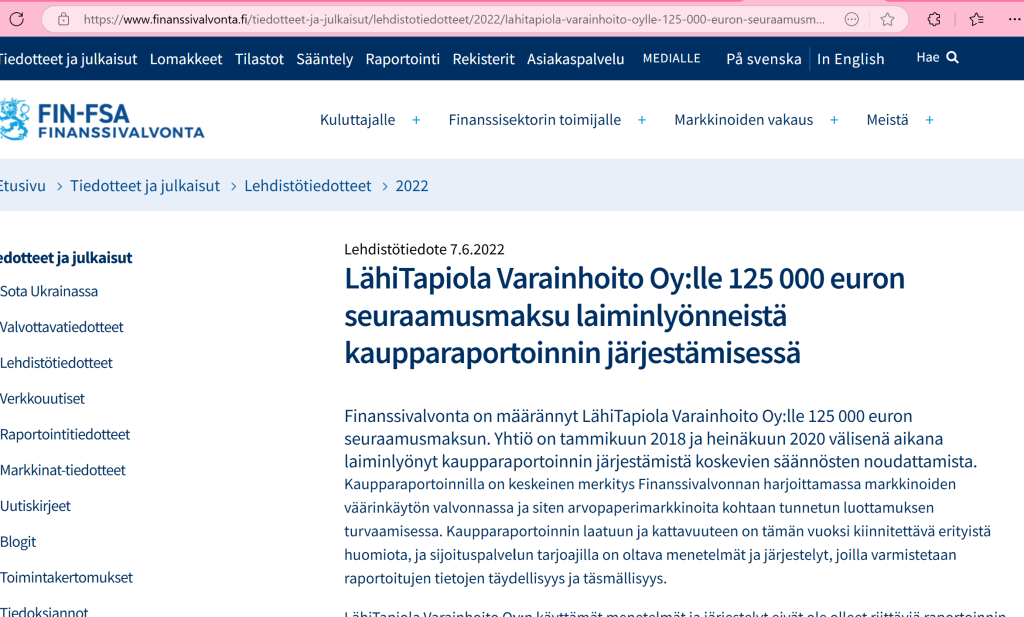Open Lehdistötiedotteet sidebar link
Viewport: 1024px width, 617px height.
click(x=56, y=363)
